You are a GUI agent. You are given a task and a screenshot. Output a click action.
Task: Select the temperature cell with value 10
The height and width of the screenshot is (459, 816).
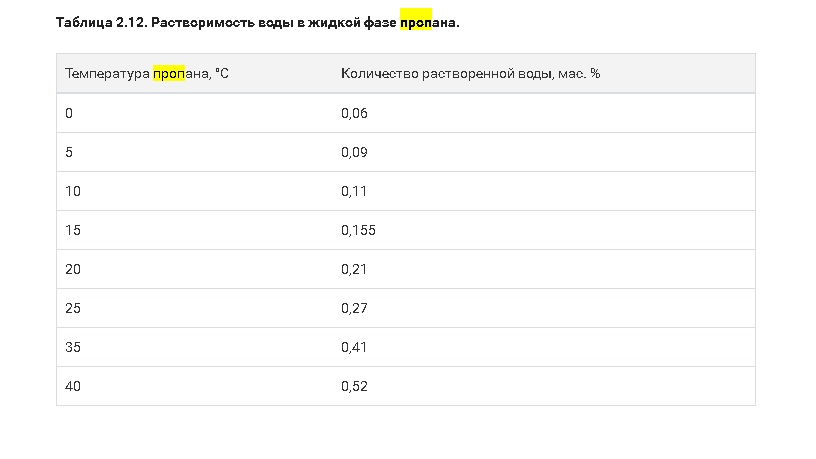[x=73, y=191]
